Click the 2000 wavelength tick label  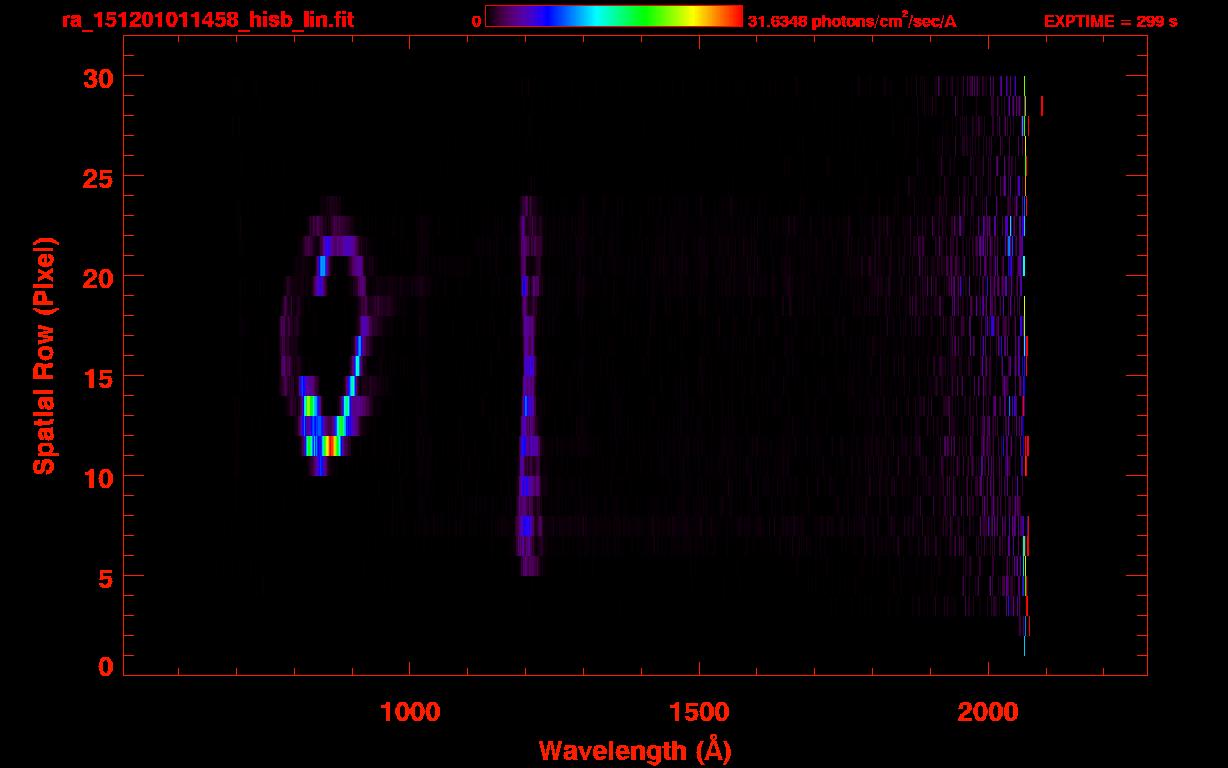click(988, 711)
